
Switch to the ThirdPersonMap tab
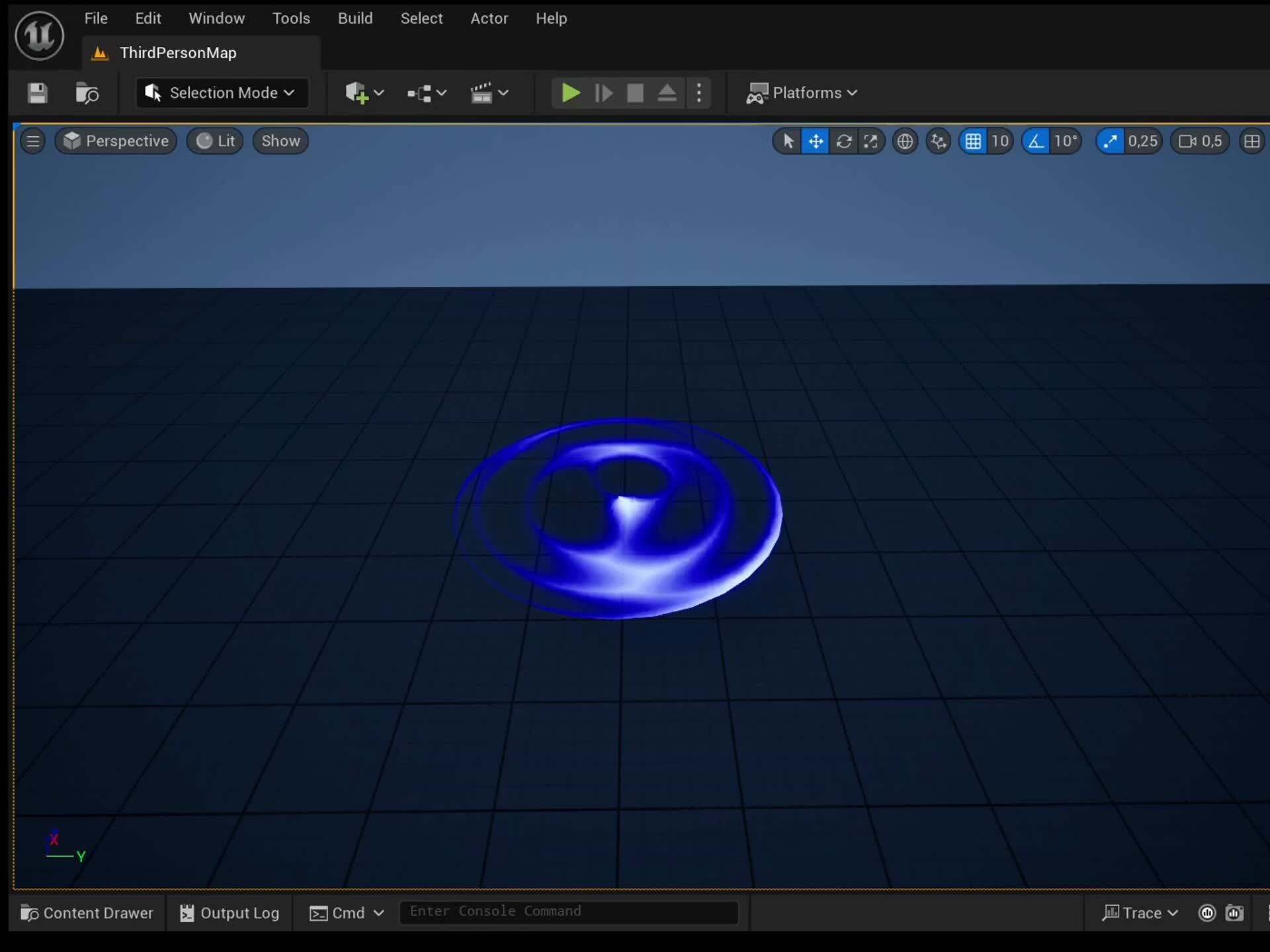tap(177, 53)
